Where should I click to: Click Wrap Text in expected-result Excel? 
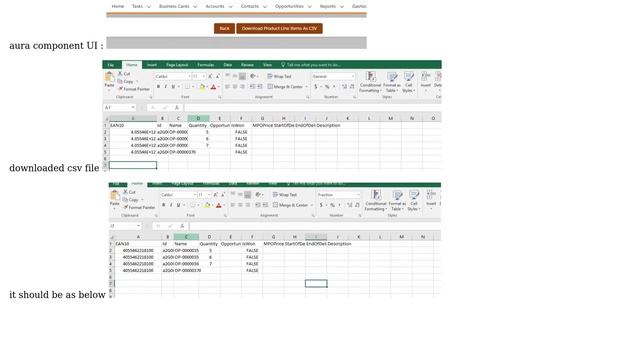click(285, 195)
